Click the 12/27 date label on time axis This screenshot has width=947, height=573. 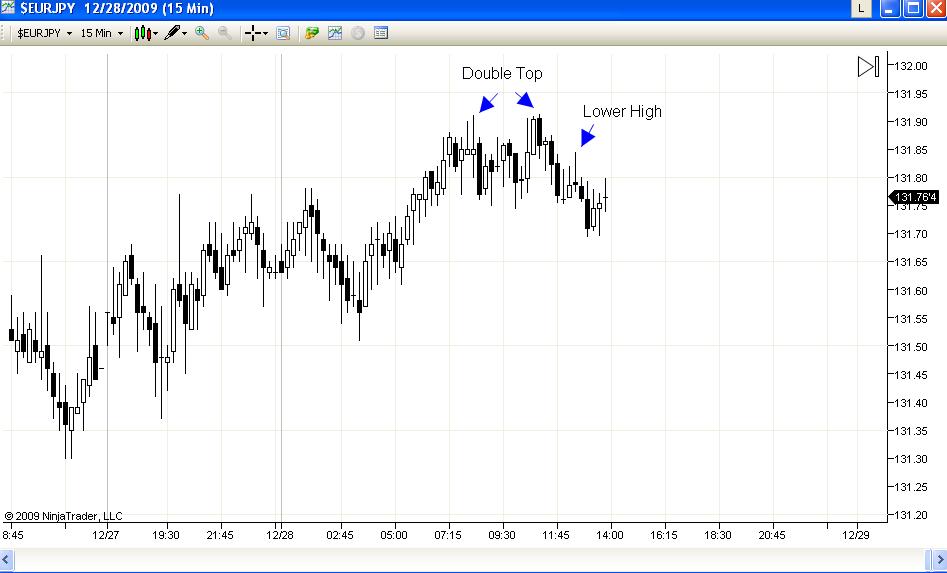tap(106, 535)
